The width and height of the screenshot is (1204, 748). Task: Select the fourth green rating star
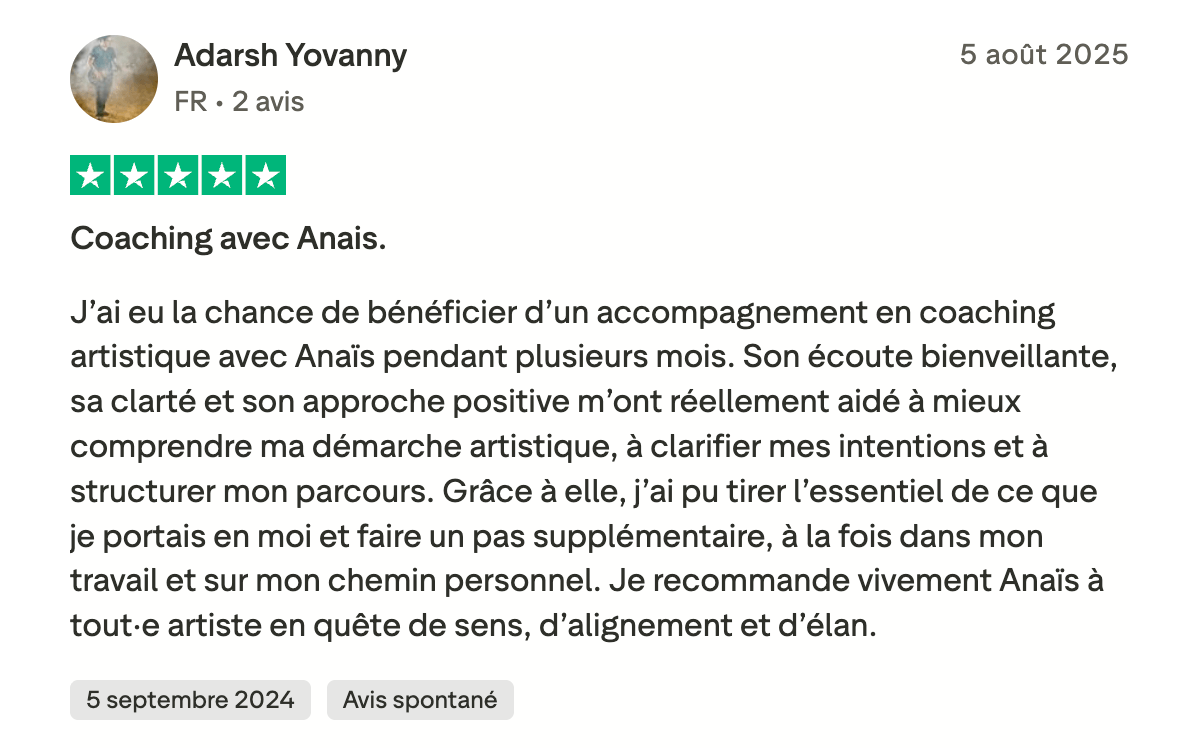(221, 176)
